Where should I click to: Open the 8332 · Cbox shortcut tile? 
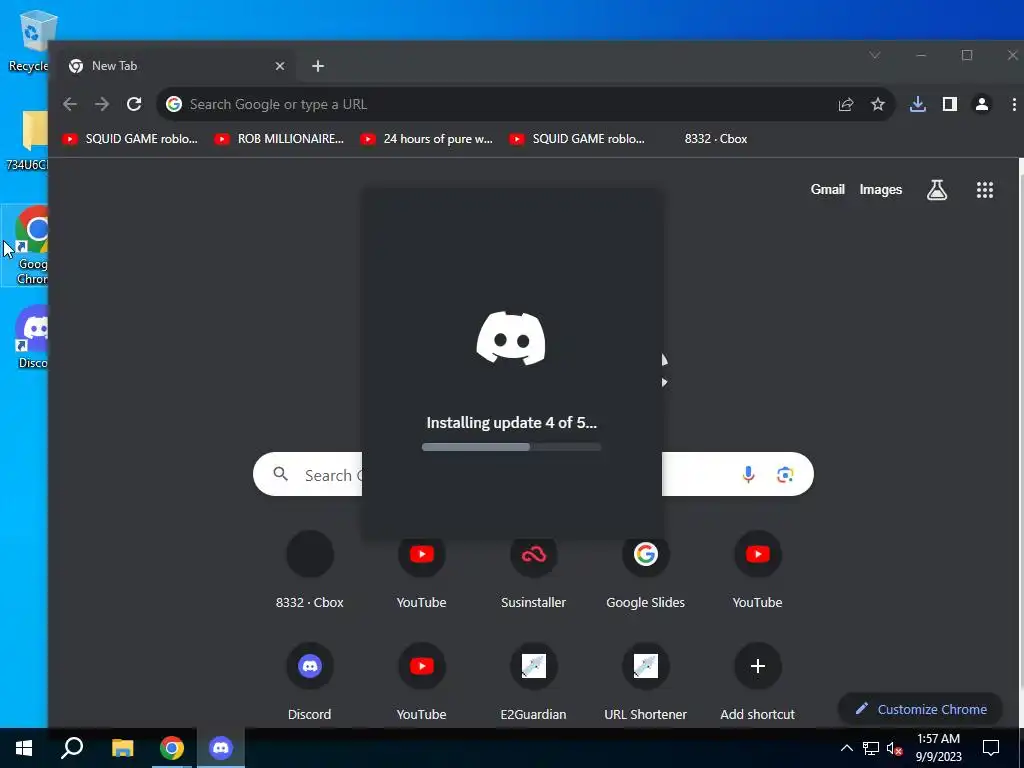[x=310, y=571]
